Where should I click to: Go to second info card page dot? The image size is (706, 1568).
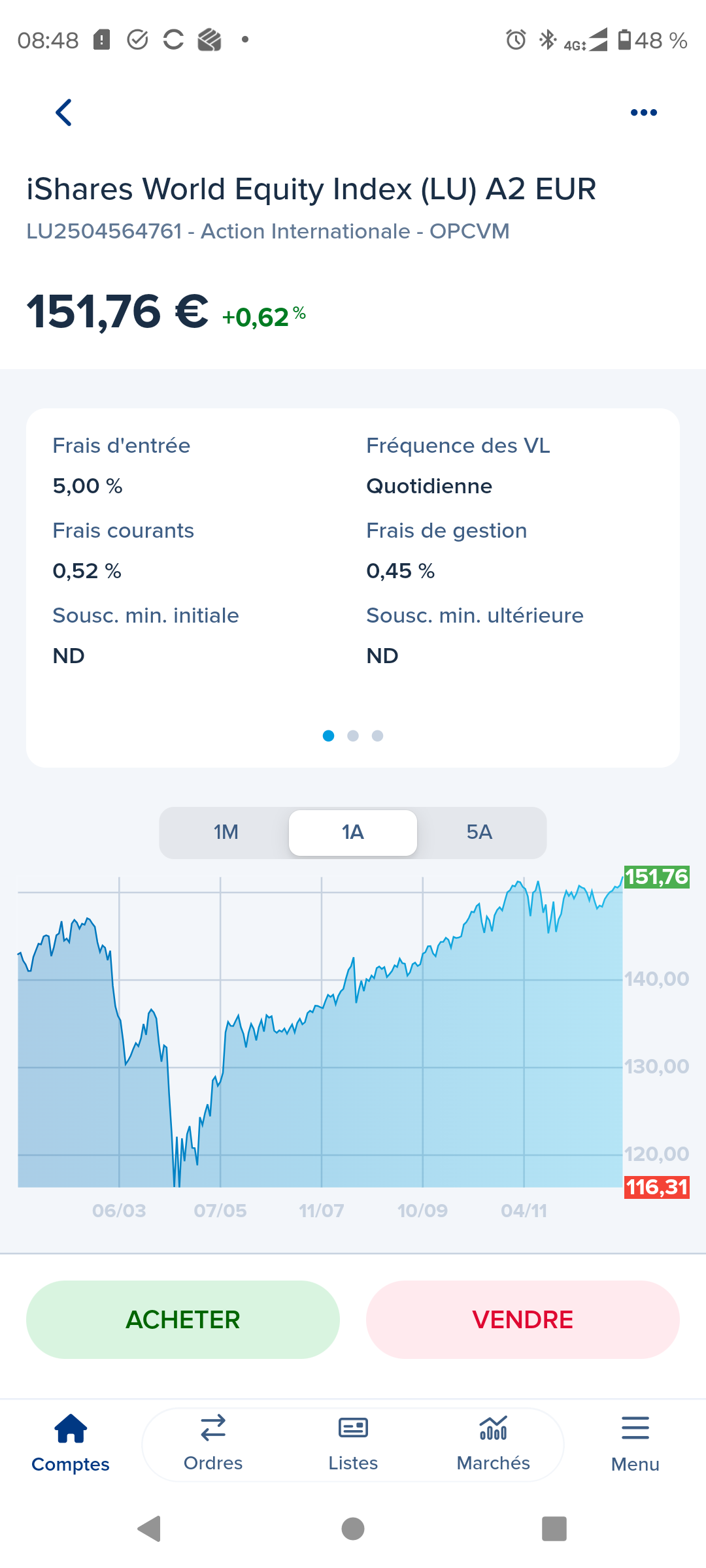pos(353,736)
